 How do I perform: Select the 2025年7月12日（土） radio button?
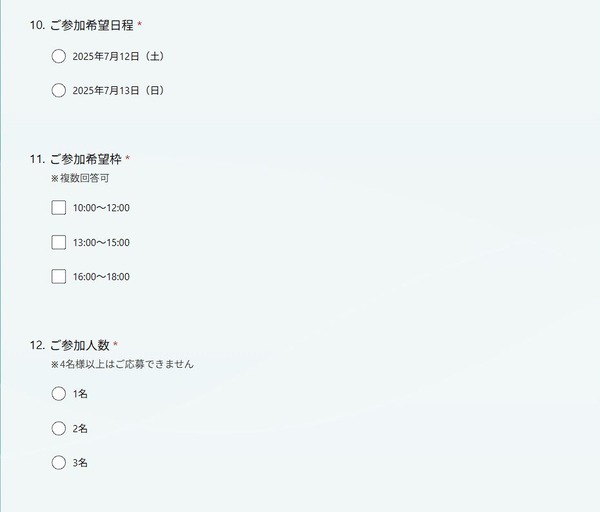[59, 56]
